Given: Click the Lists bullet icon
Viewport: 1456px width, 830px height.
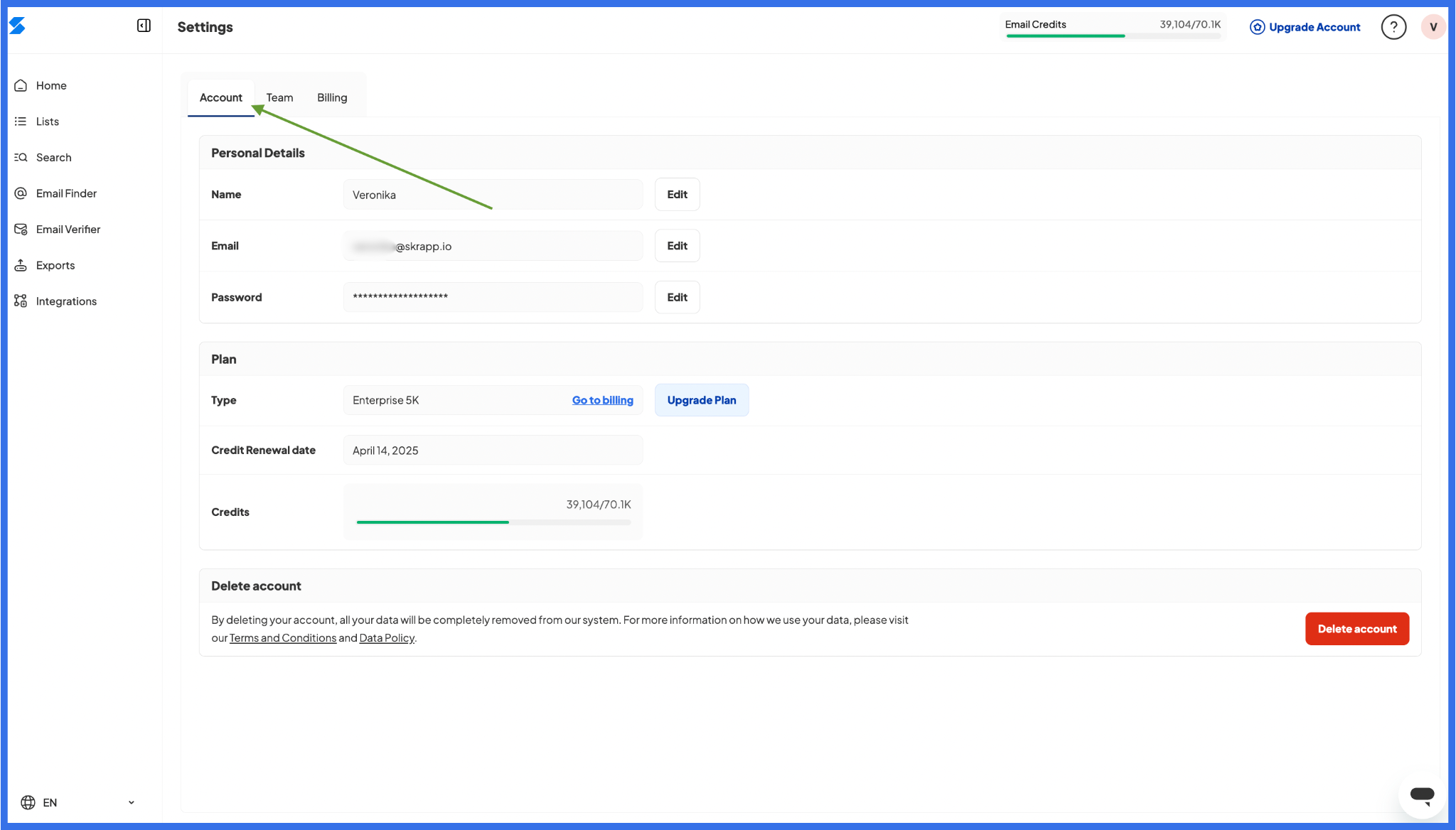Looking at the screenshot, I should [21, 122].
